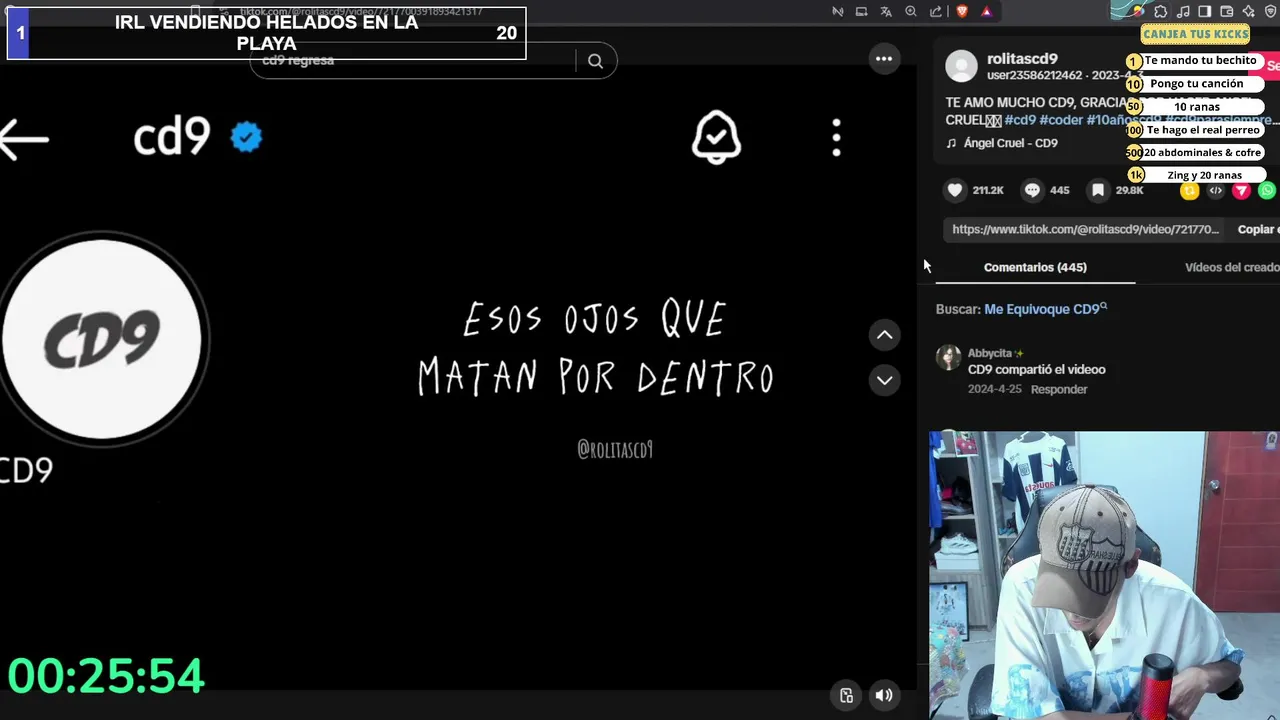Viewport: 1280px width, 720px height.
Task: Click the share page icon in address bar
Action: coord(936,11)
